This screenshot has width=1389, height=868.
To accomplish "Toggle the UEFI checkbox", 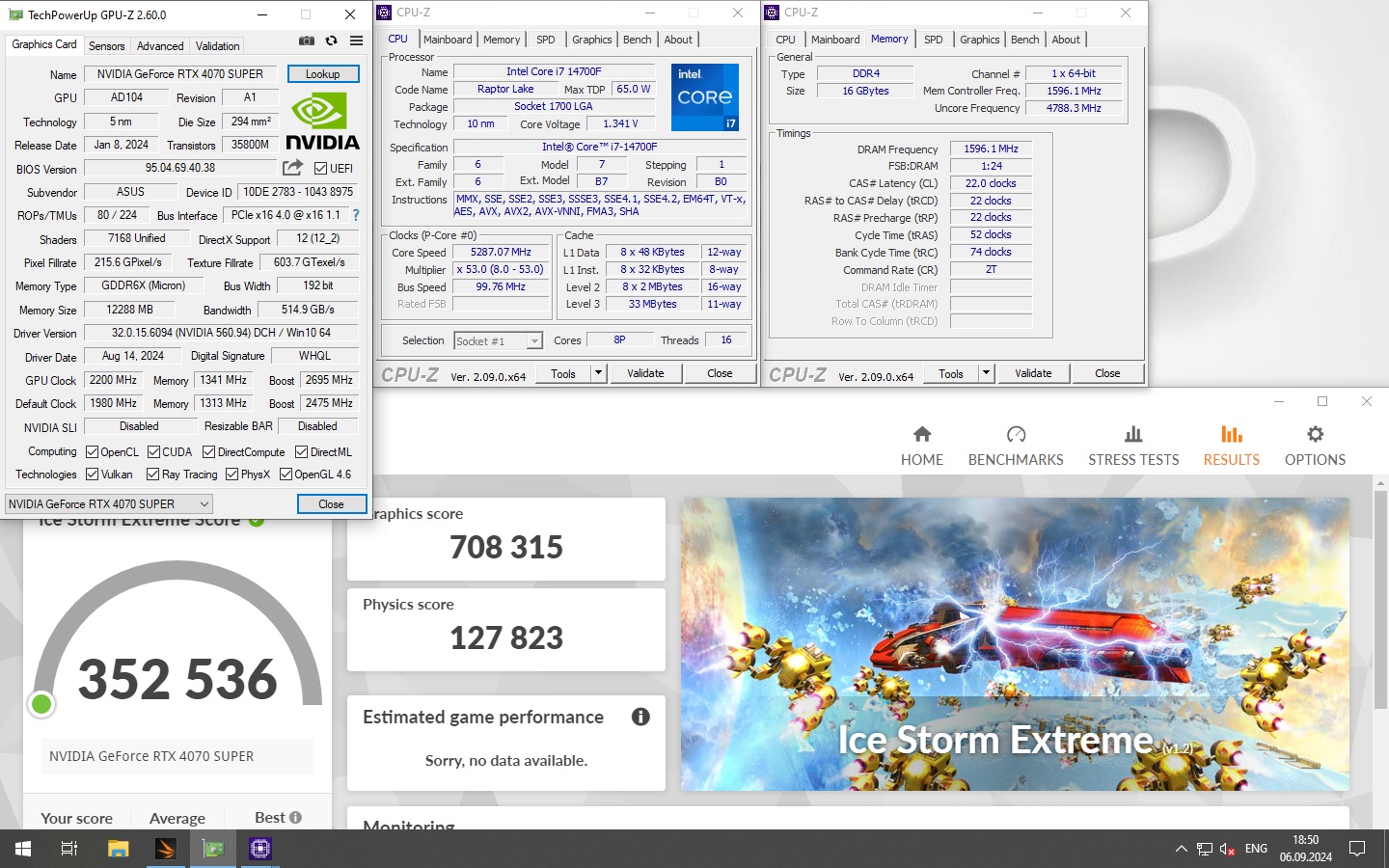I will point(321,168).
